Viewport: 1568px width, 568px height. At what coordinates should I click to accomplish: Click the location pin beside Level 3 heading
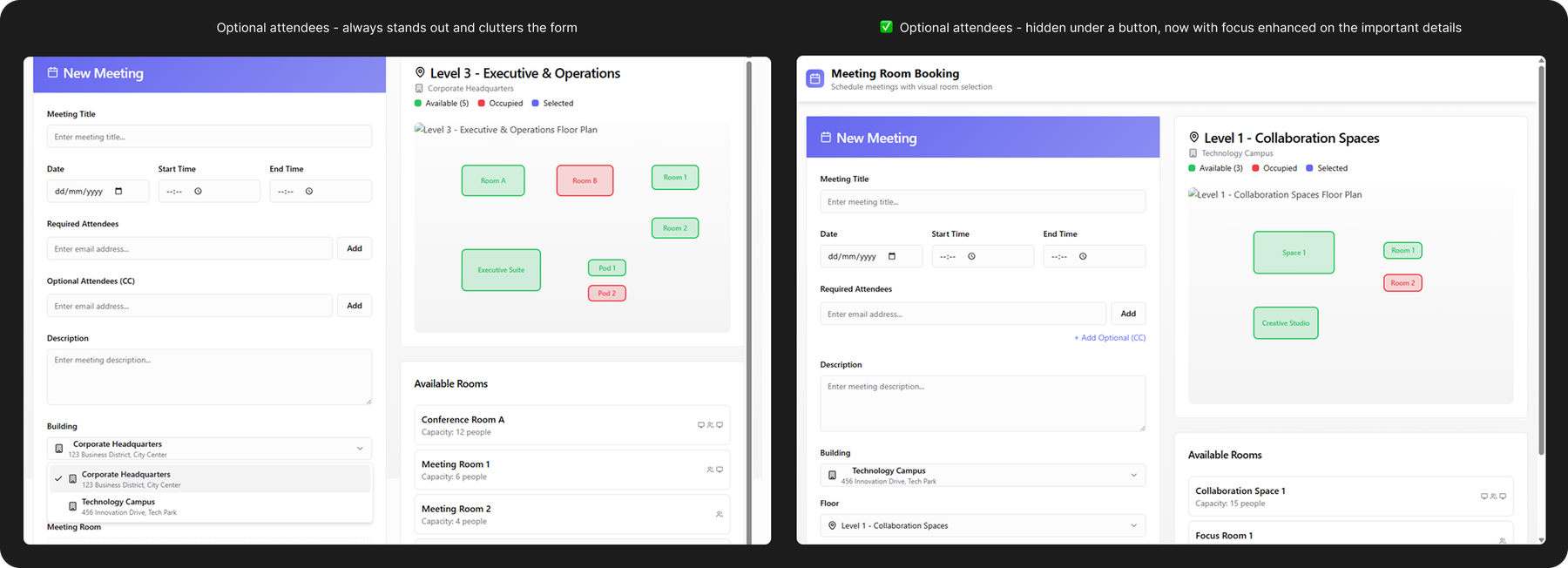(420, 73)
